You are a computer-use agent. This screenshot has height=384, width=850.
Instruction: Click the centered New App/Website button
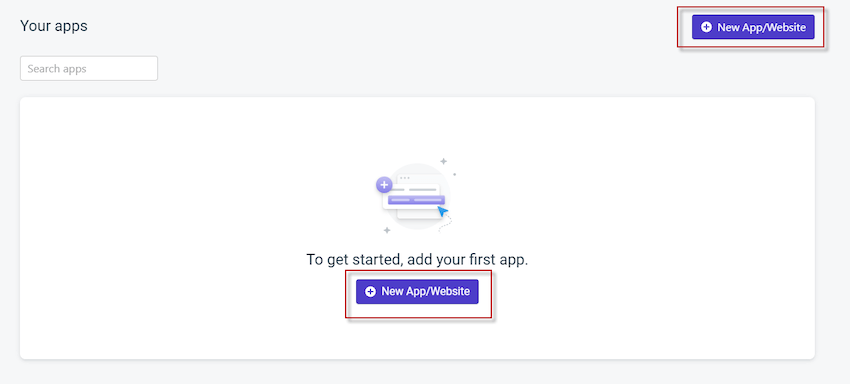pos(417,291)
